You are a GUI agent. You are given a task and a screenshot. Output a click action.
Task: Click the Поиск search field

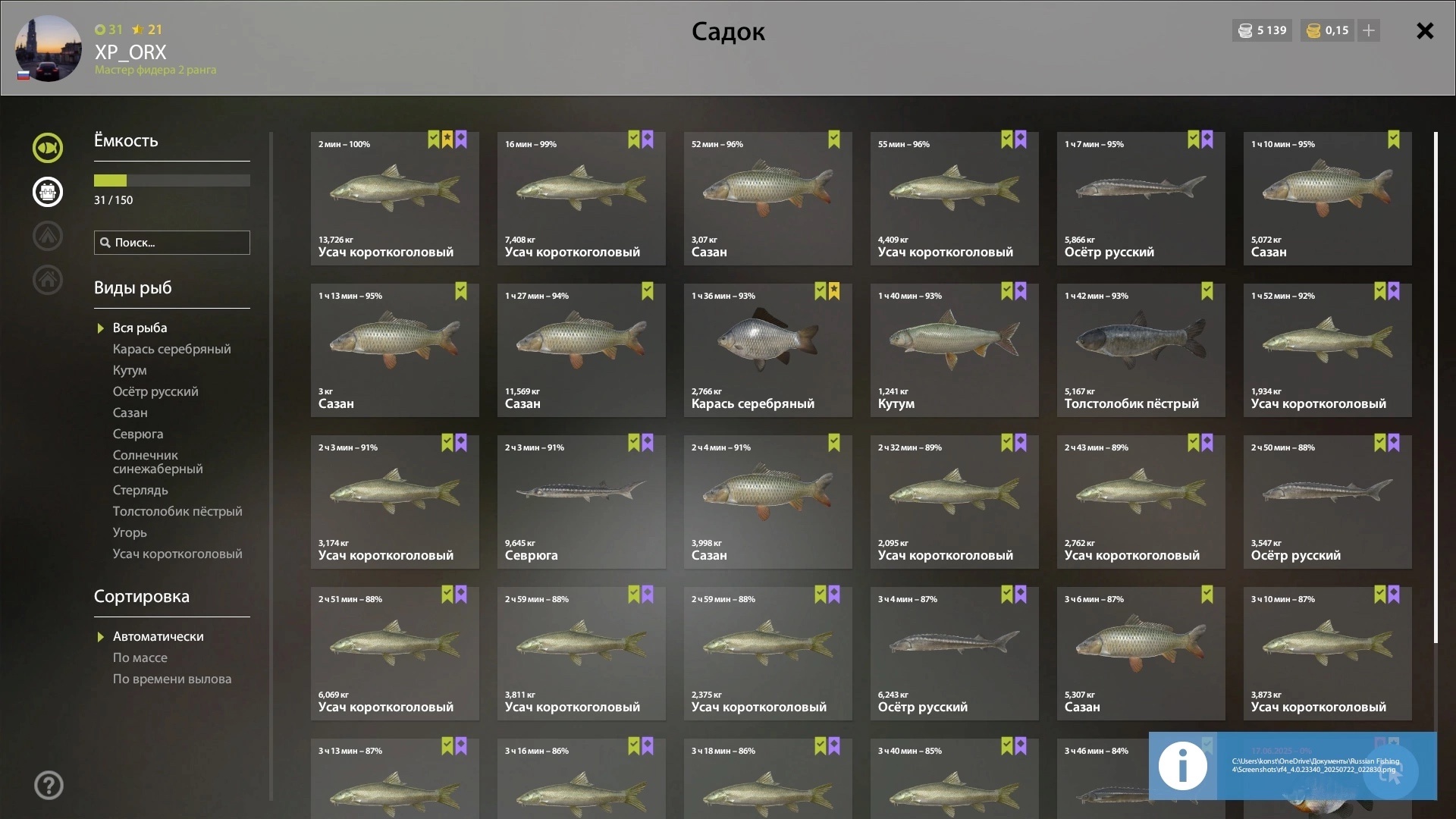click(x=172, y=243)
